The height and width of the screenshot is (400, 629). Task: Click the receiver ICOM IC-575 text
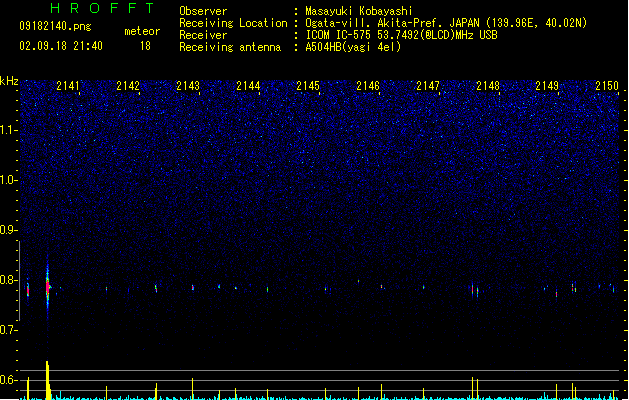tap(401, 35)
